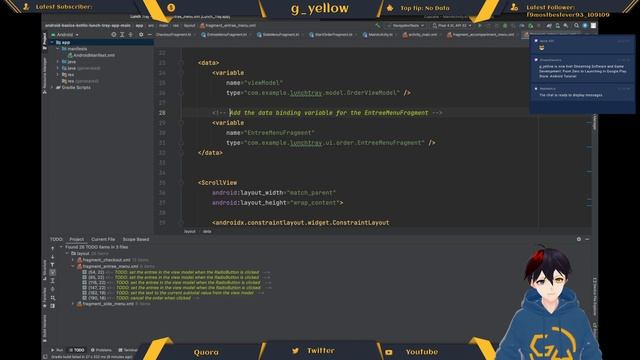Click the 'layout' breadcrumb below the editor
Screen dimensions: 640x360
[x=189, y=231]
